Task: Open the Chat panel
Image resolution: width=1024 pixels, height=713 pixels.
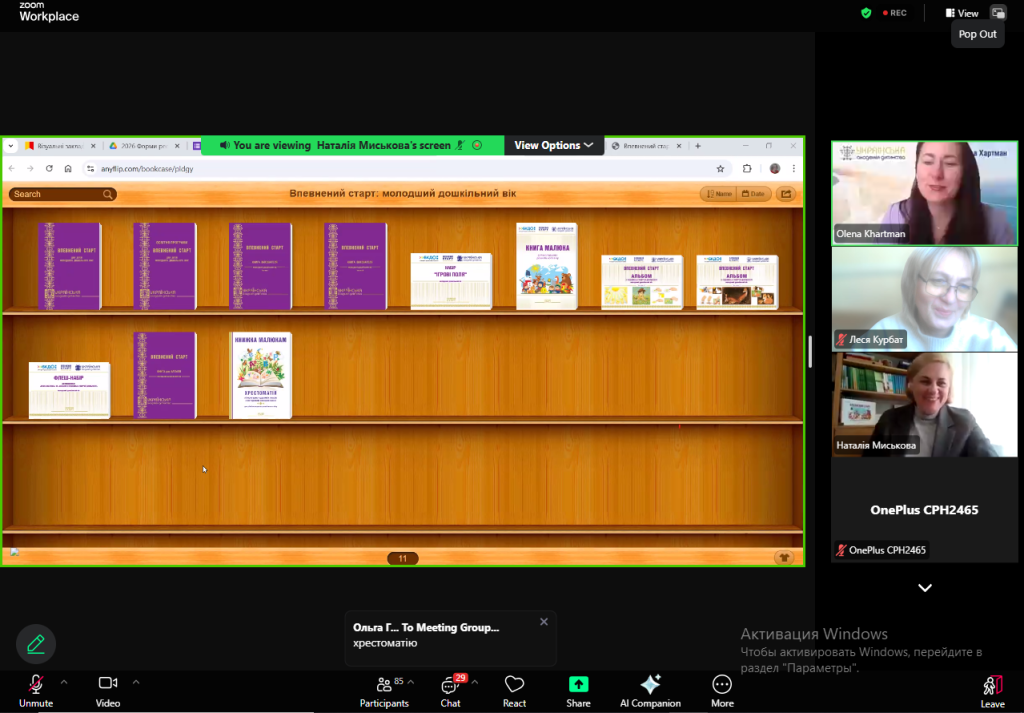Action: [x=451, y=687]
